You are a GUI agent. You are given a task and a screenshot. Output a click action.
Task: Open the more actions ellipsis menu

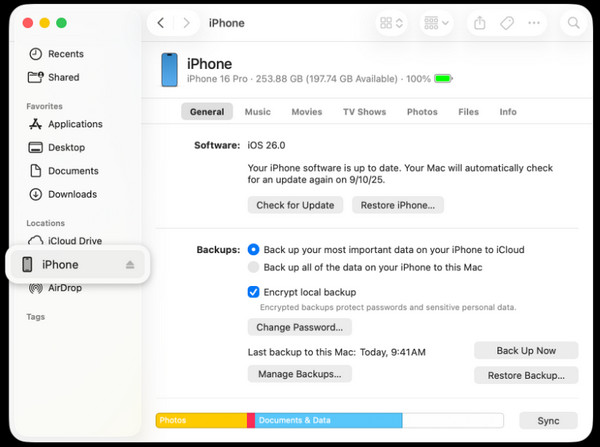coord(534,23)
